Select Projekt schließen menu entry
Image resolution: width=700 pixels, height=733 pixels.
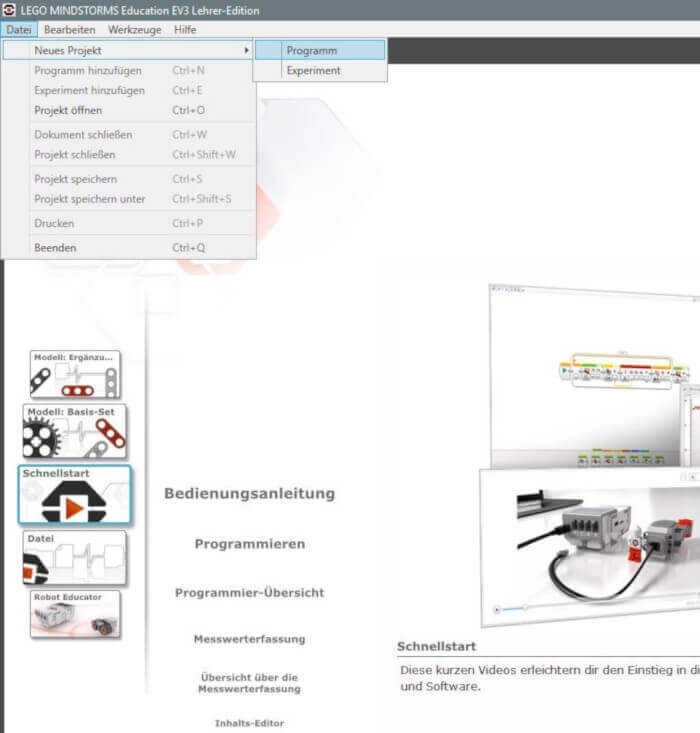[128, 155]
